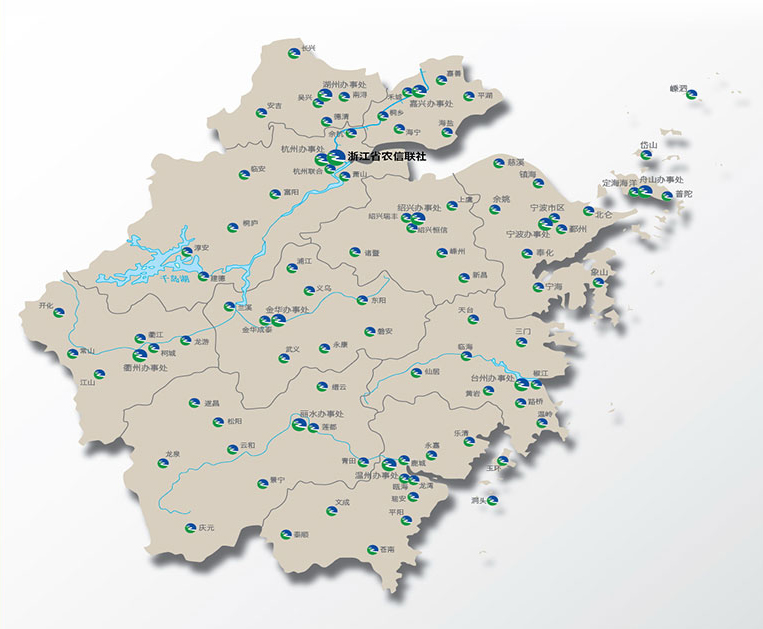Select the 新昌 branch icon
763x629 pixels.
pos(464,277)
